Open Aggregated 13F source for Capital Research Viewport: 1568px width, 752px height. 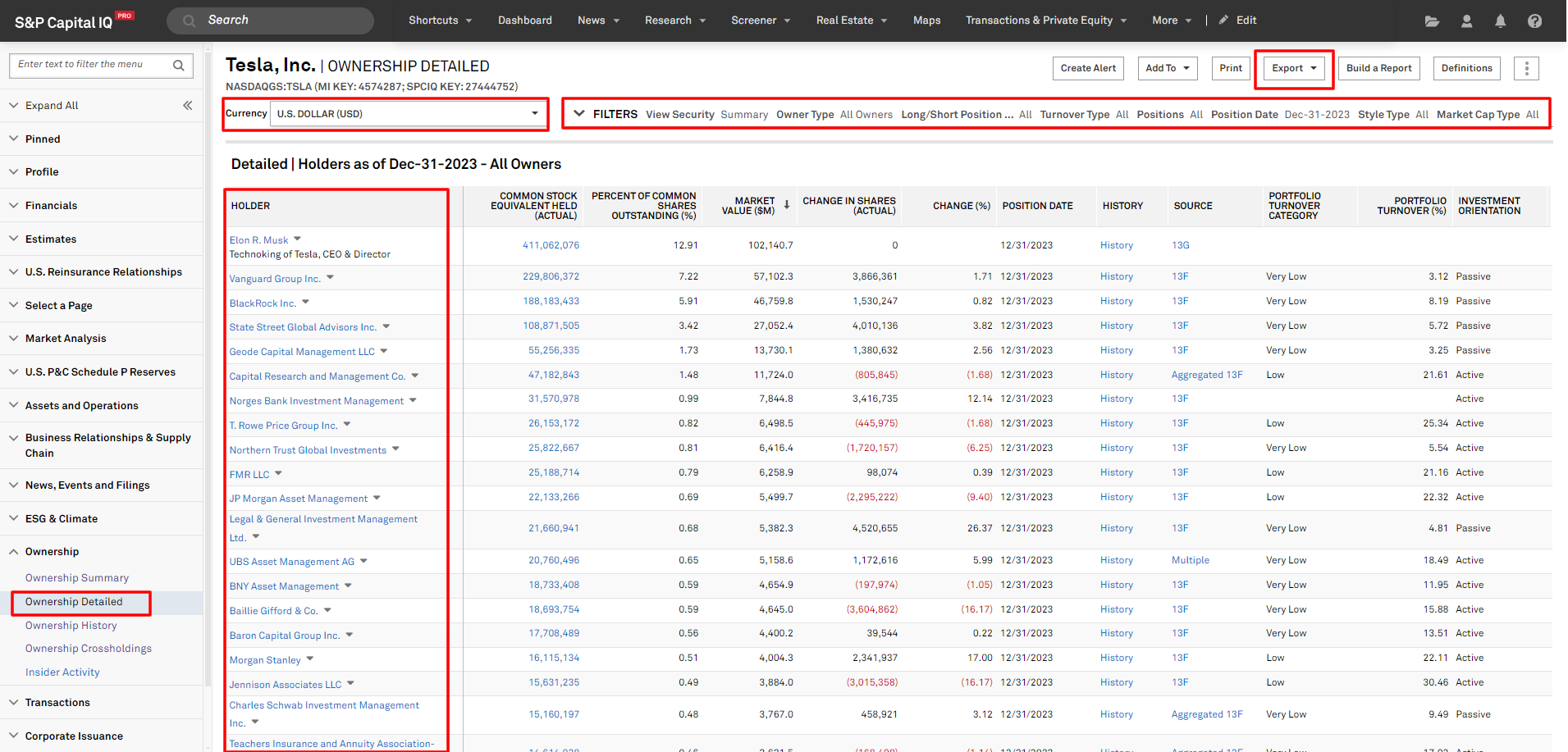pos(1207,375)
